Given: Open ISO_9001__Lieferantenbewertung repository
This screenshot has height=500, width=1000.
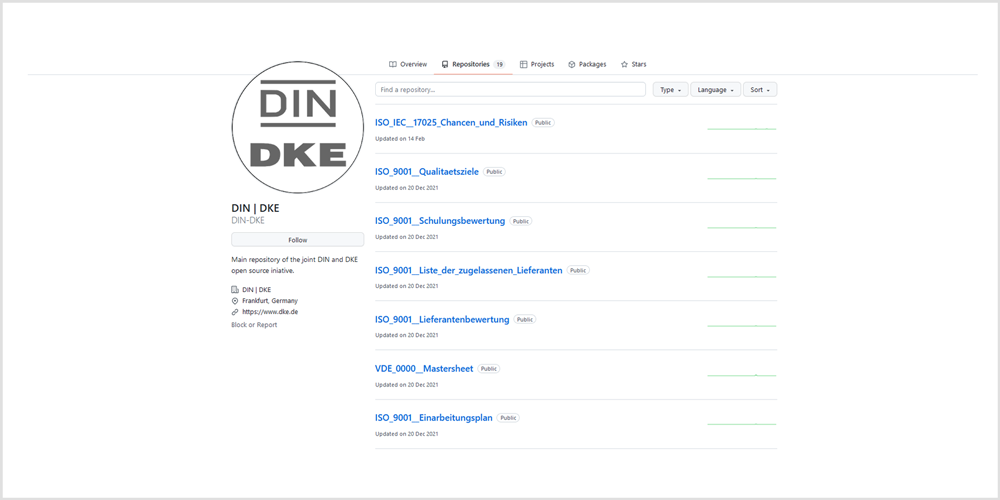Looking at the screenshot, I should pyautogui.click(x=442, y=320).
